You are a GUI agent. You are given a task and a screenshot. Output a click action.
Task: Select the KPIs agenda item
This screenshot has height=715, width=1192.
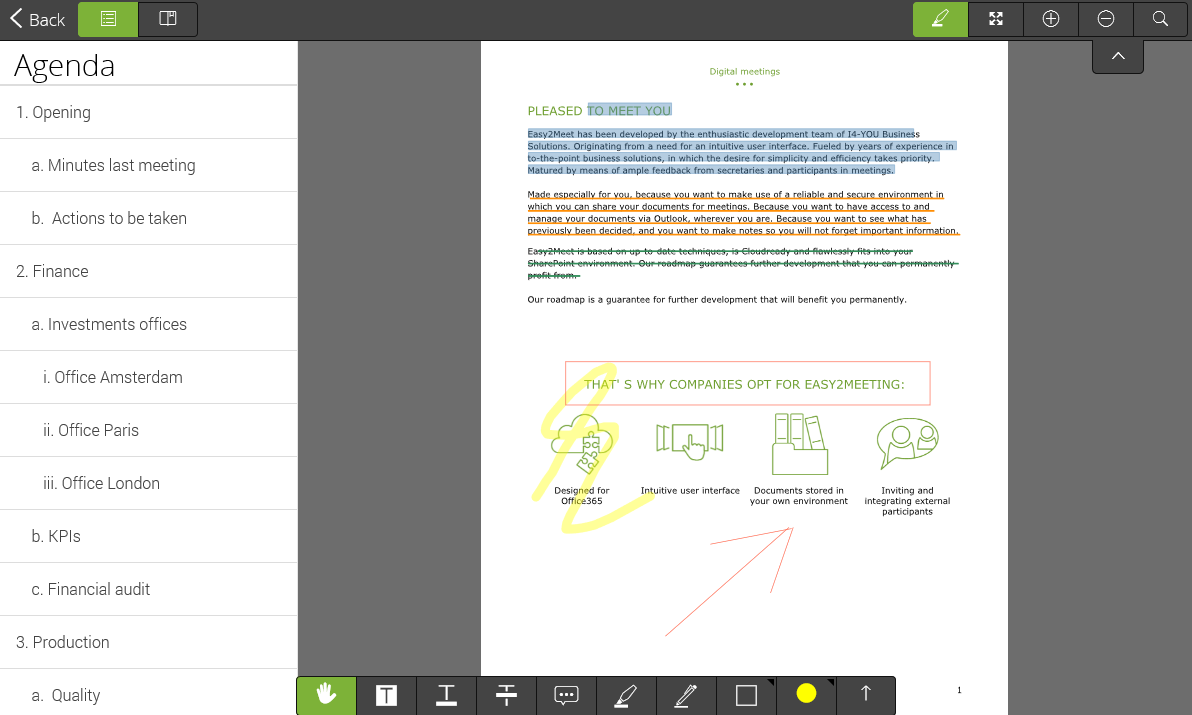tap(148, 536)
